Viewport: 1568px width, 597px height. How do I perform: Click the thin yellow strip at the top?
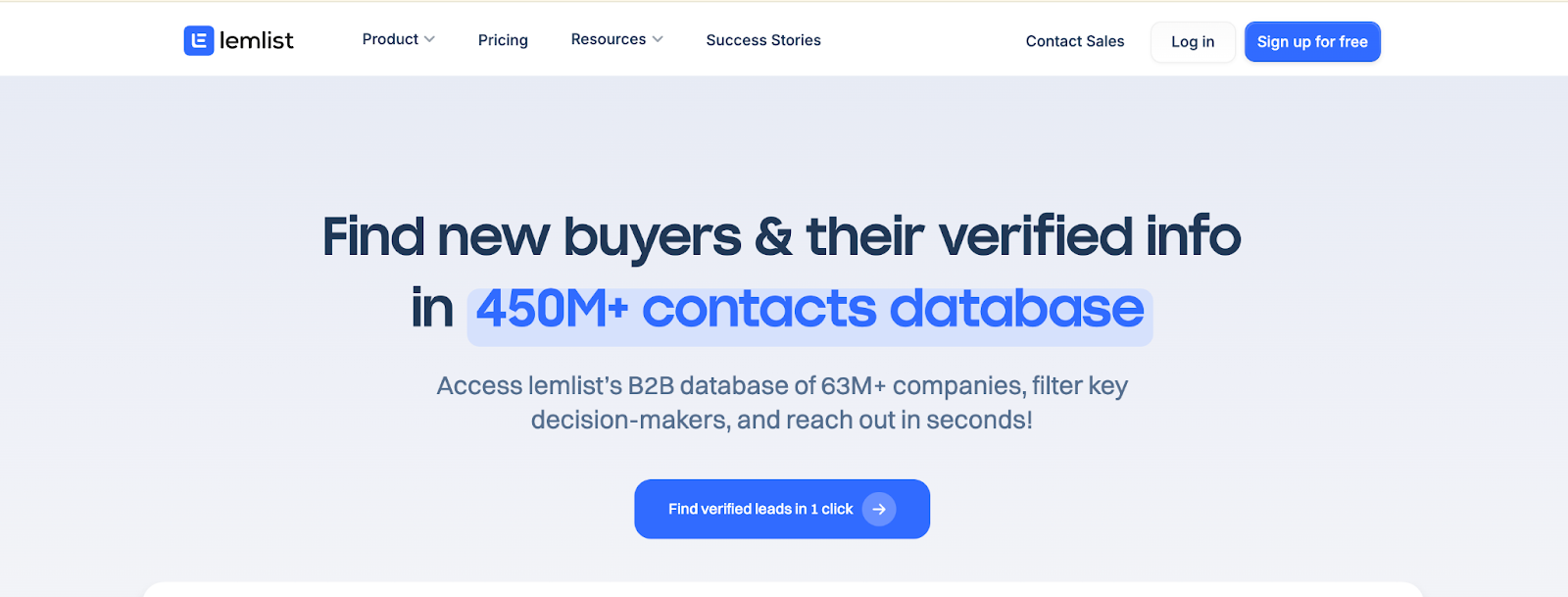pos(784,1)
